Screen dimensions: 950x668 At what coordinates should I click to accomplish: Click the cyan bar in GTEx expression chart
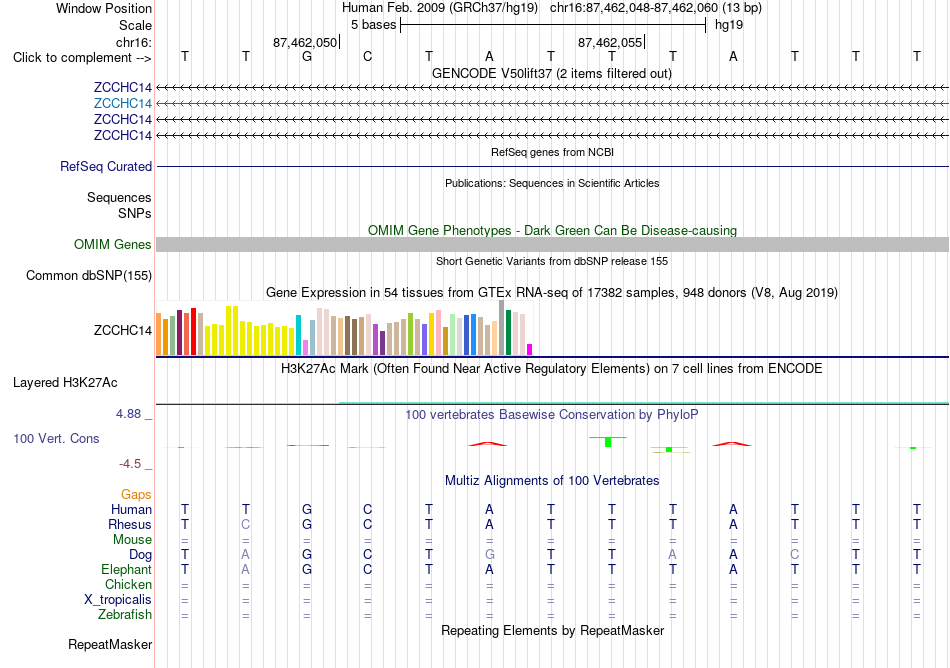point(299,335)
